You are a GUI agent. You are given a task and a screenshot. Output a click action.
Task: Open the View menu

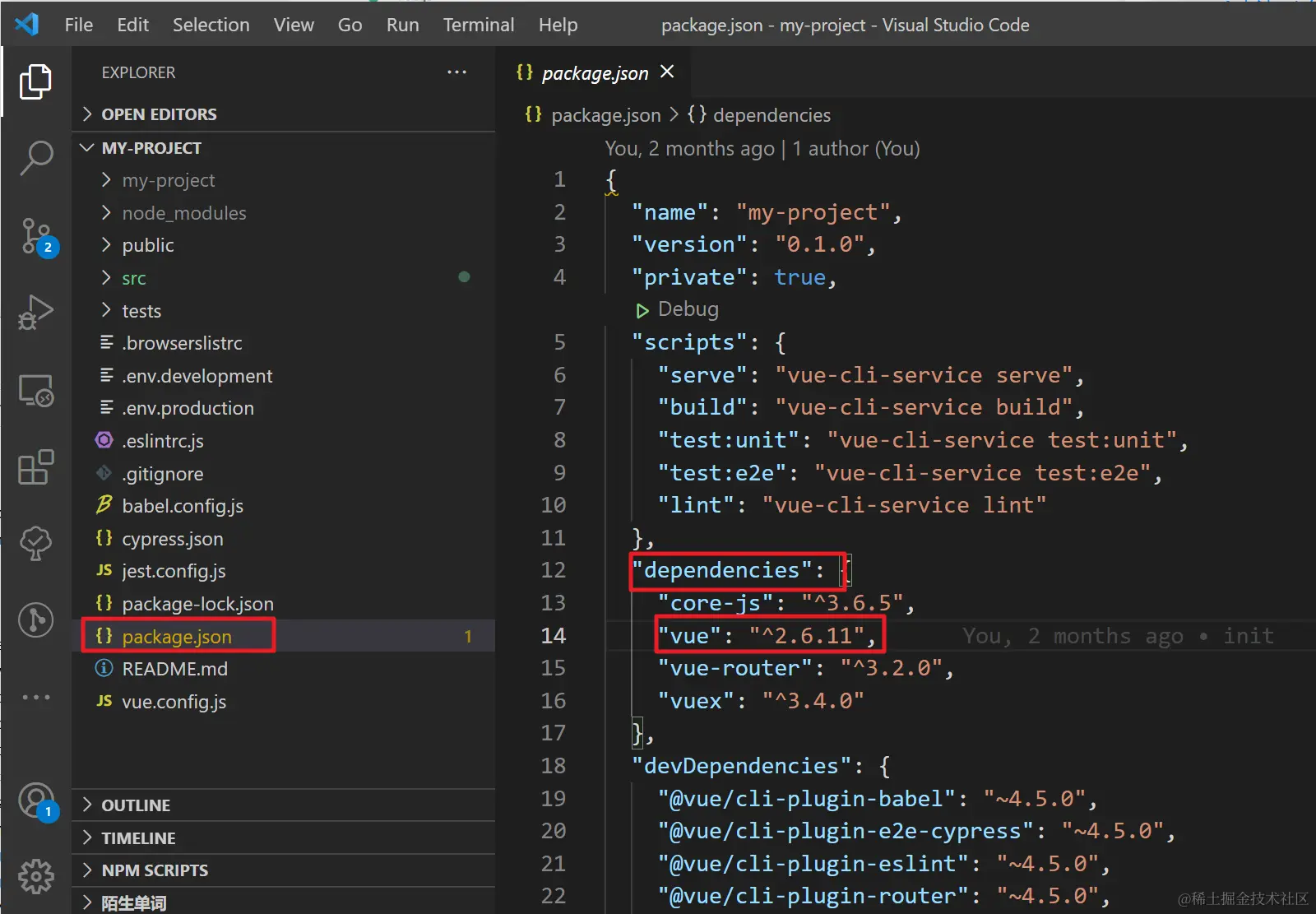(x=294, y=25)
